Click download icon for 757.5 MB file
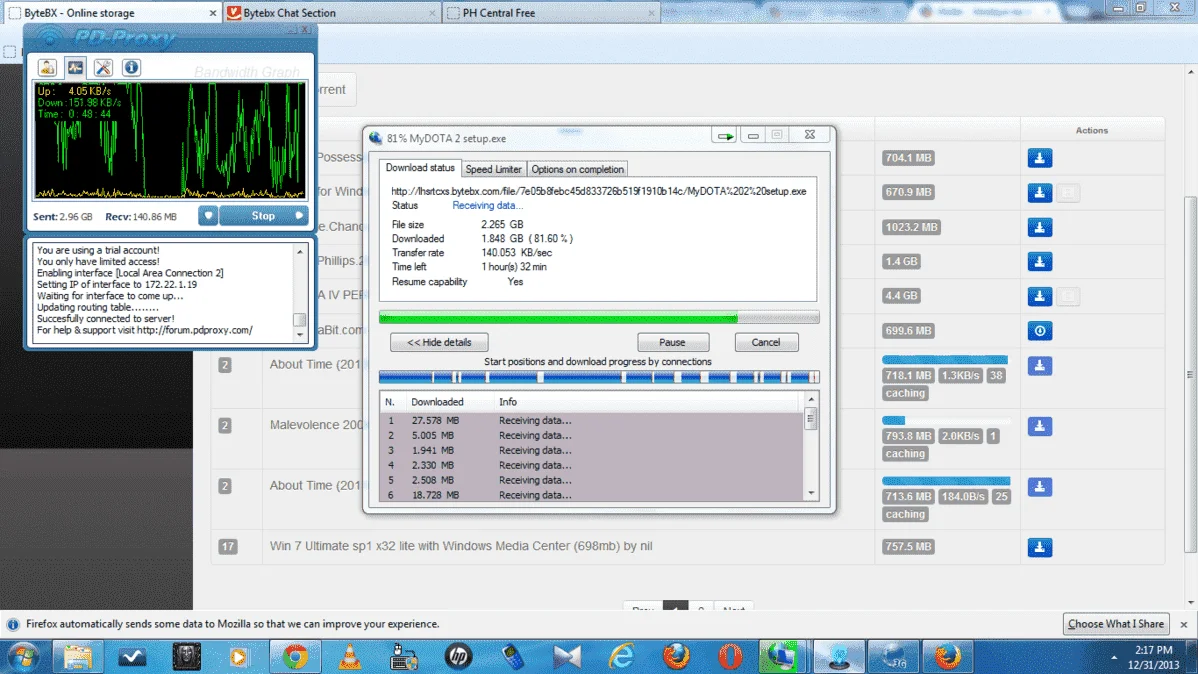The height and width of the screenshot is (674, 1198). pos(1039,547)
